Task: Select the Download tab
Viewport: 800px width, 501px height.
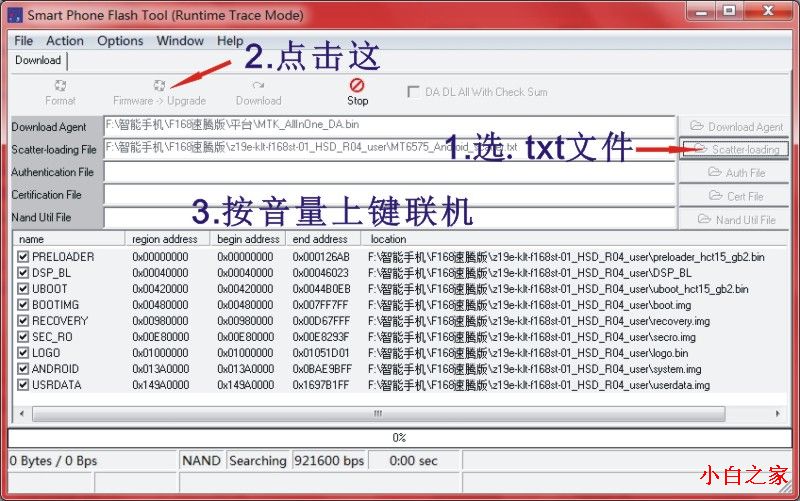Action: [x=38, y=60]
